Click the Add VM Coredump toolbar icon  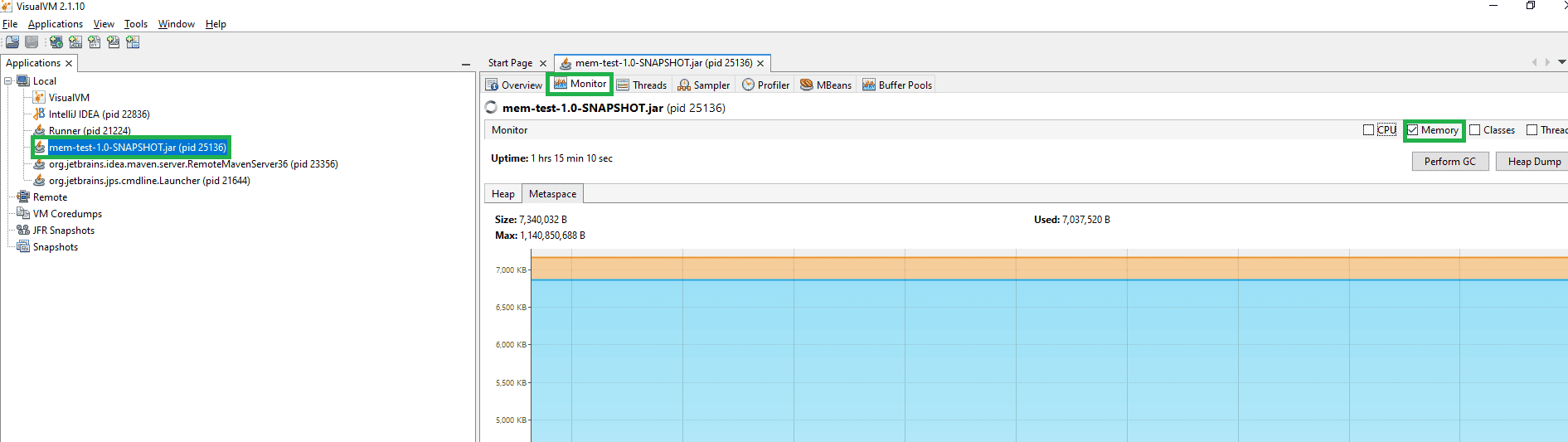point(95,42)
